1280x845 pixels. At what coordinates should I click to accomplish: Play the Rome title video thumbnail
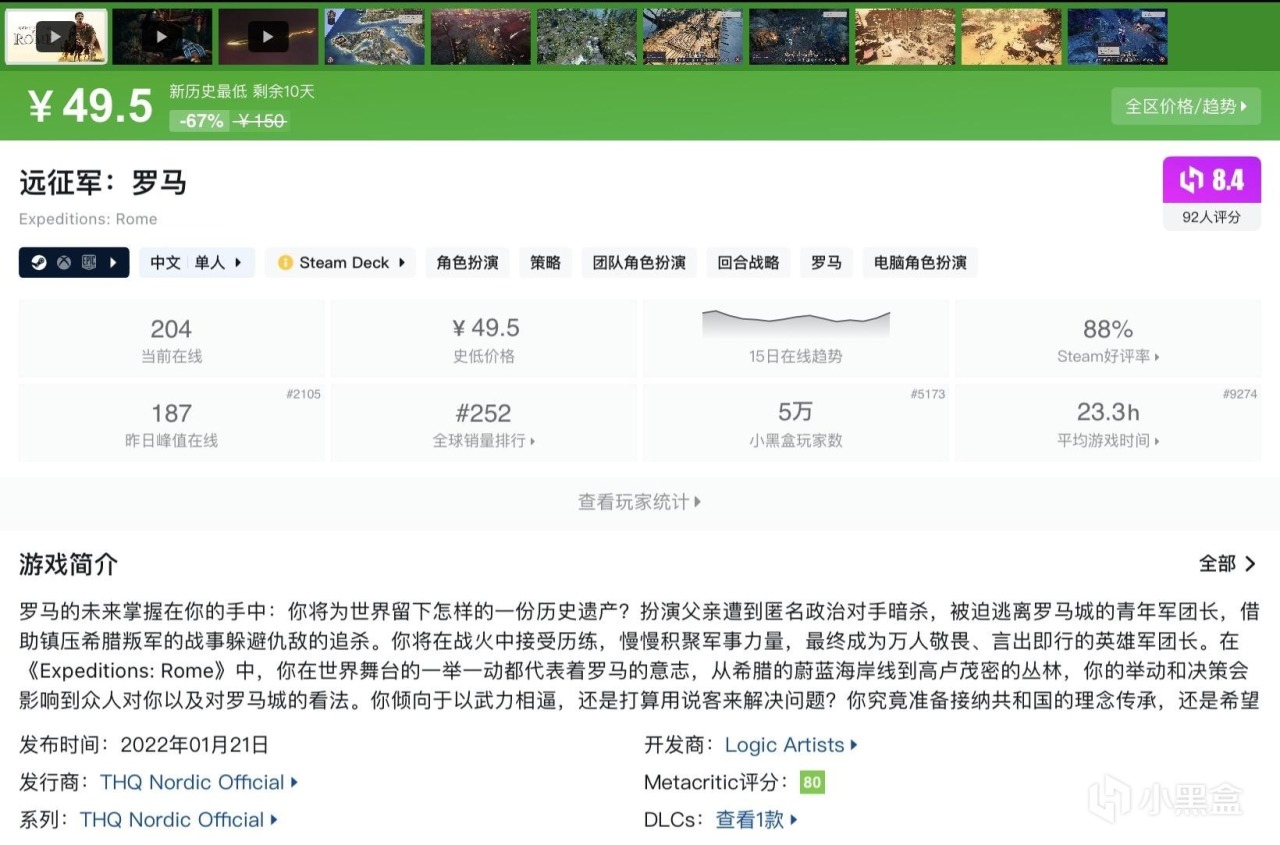[56, 37]
